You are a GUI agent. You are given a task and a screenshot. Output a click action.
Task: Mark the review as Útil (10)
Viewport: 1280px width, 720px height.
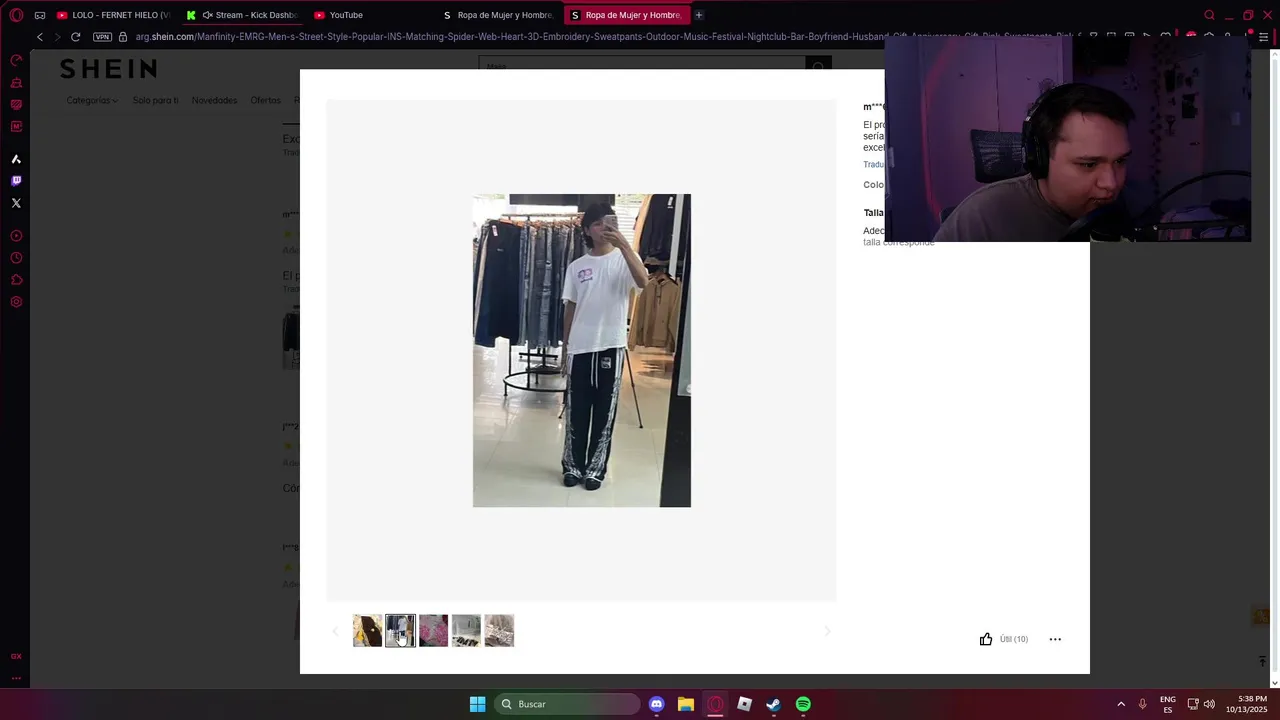click(x=1003, y=639)
